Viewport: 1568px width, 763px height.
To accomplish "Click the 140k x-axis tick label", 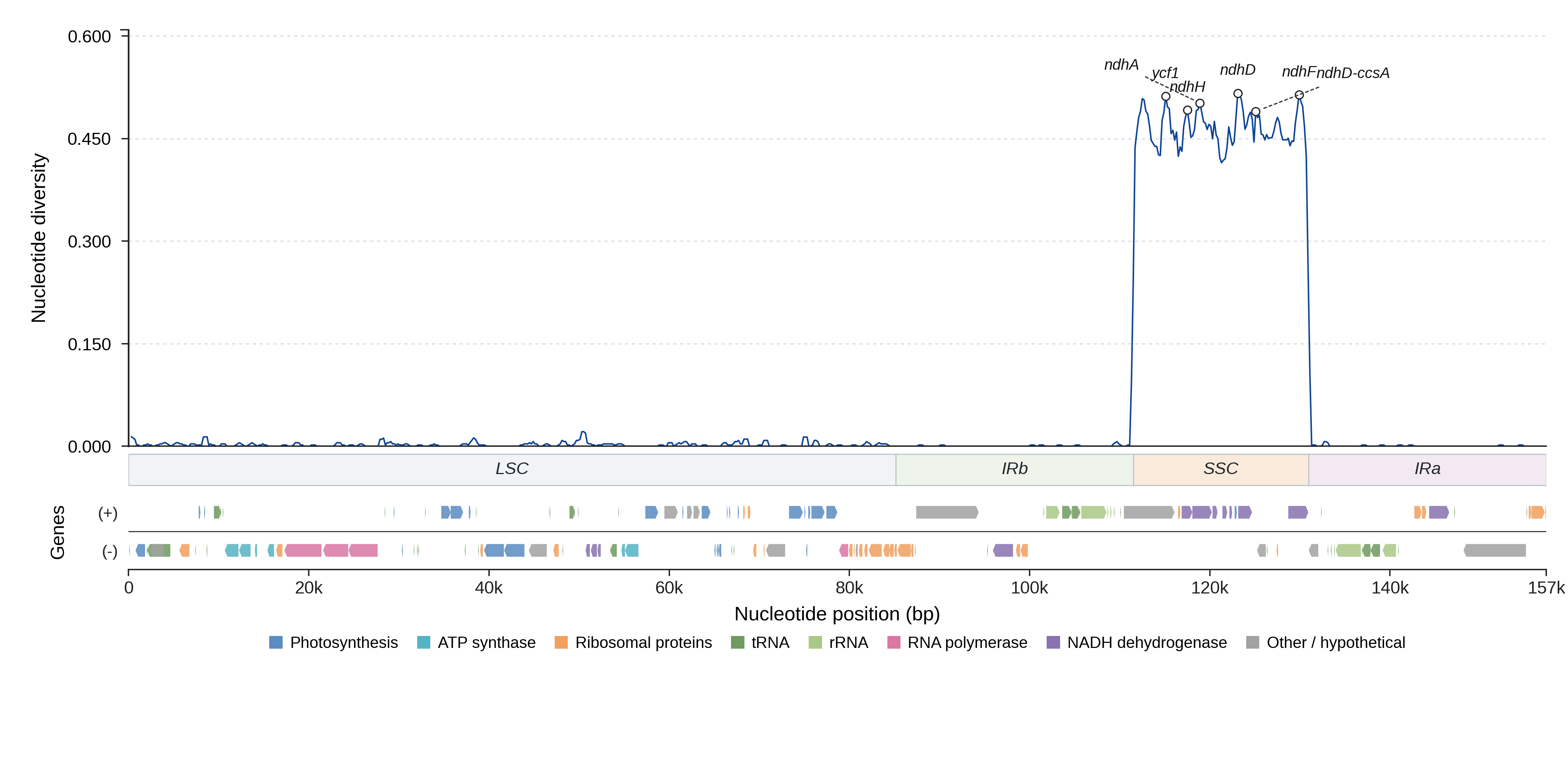I will (x=1390, y=588).
